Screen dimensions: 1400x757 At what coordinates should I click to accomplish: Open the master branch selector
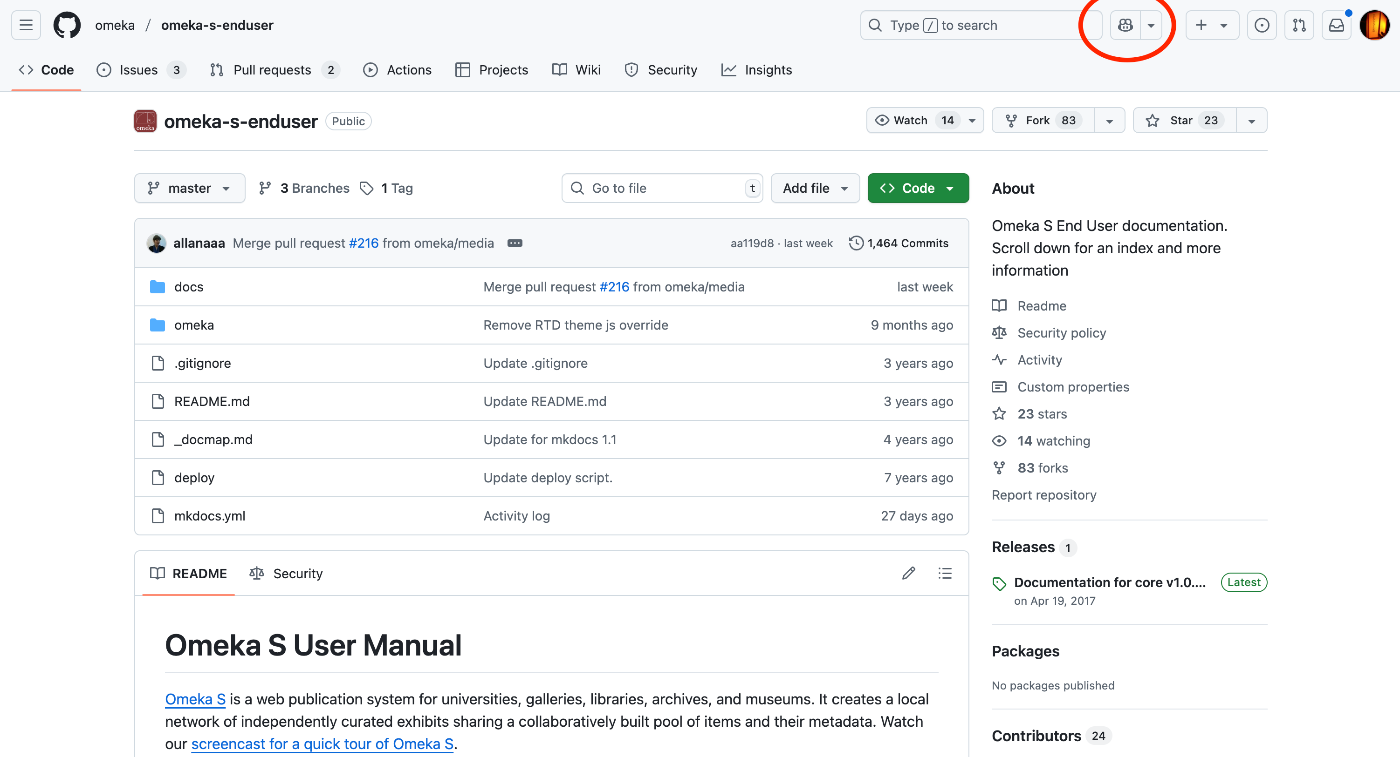pyautogui.click(x=190, y=188)
